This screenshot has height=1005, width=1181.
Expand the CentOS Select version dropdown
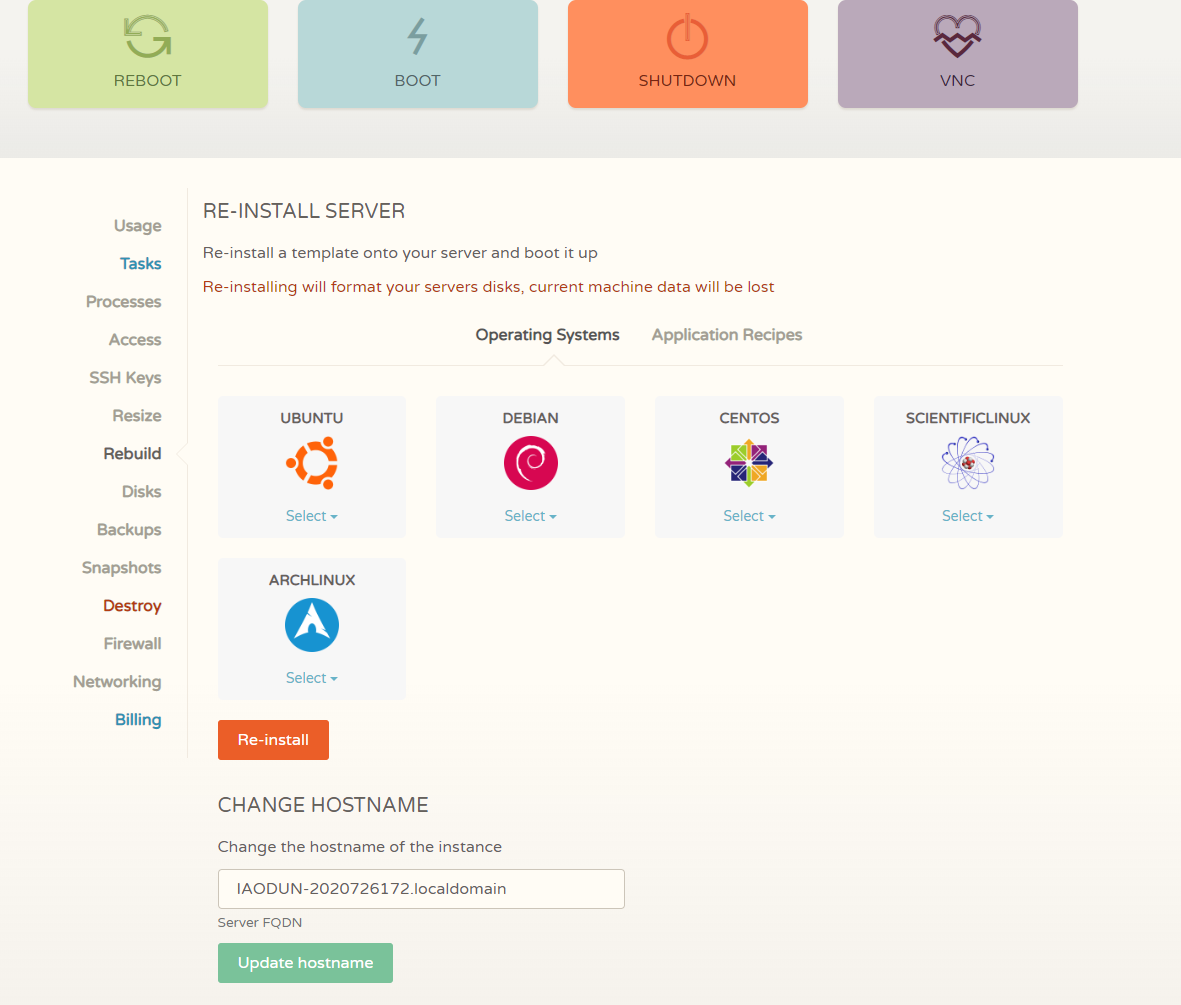pos(749,516)
